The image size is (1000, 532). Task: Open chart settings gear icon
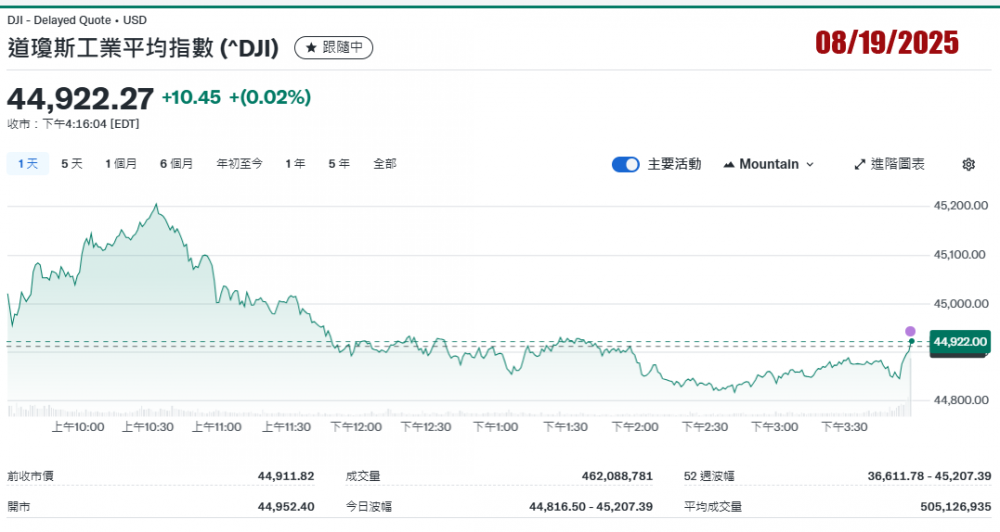(x=968, y=164)
